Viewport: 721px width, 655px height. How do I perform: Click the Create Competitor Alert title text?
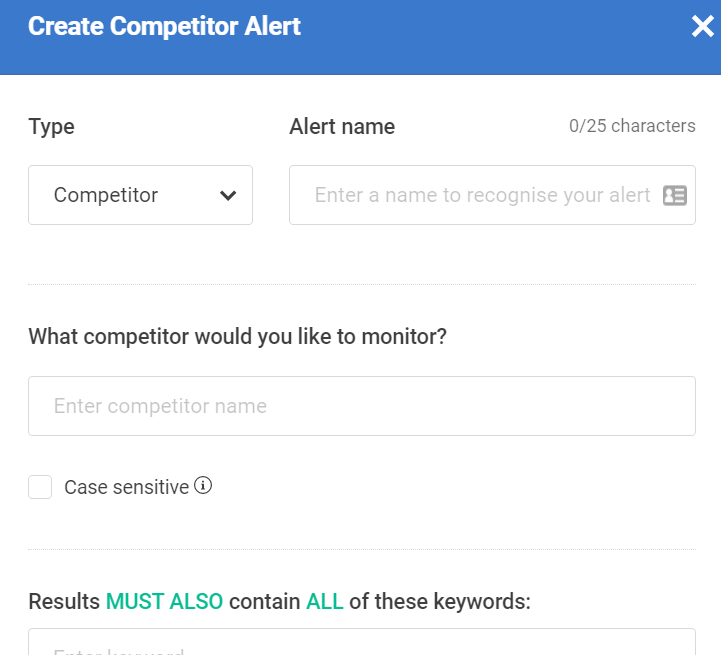[165, 26]
